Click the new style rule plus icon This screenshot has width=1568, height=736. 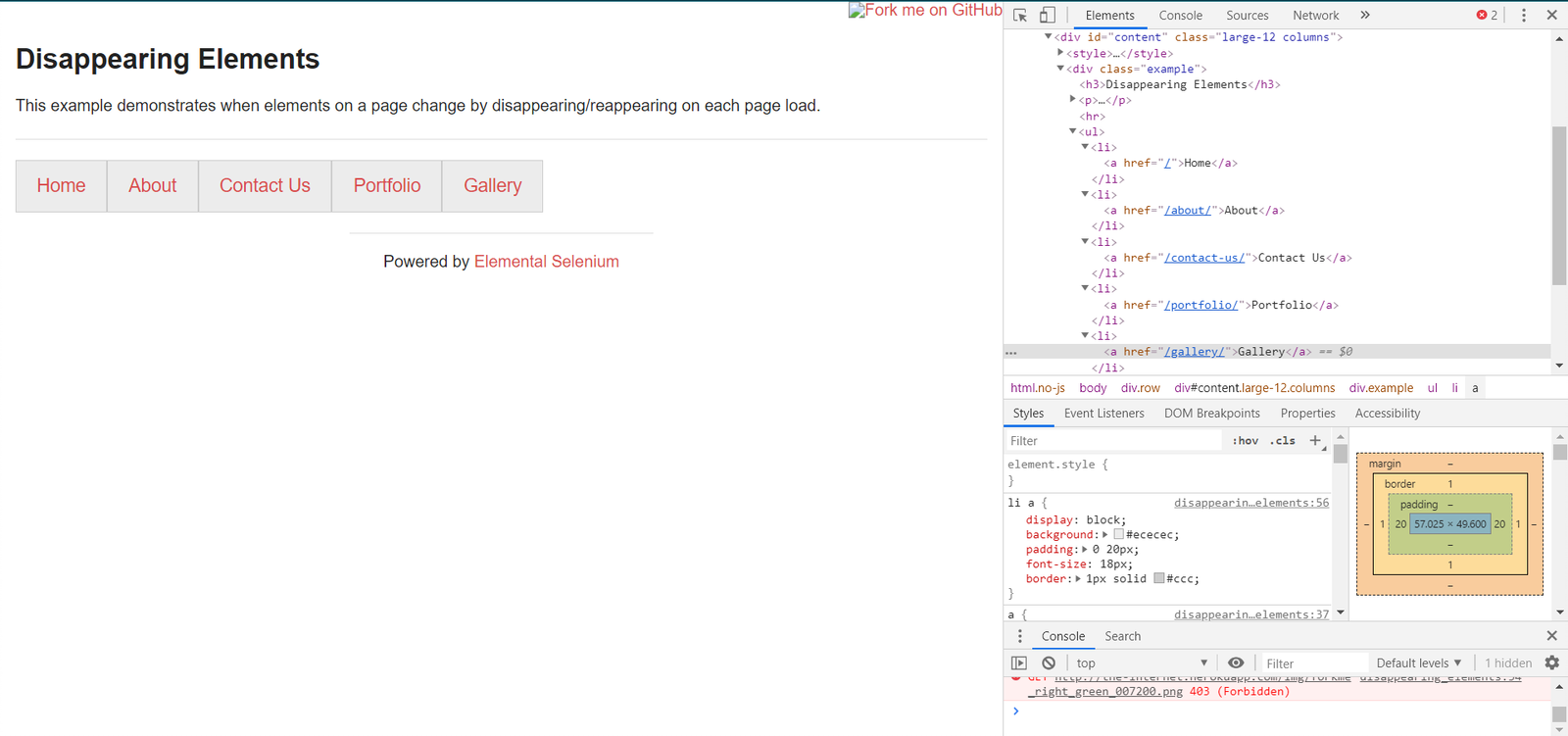point(1315,441)
